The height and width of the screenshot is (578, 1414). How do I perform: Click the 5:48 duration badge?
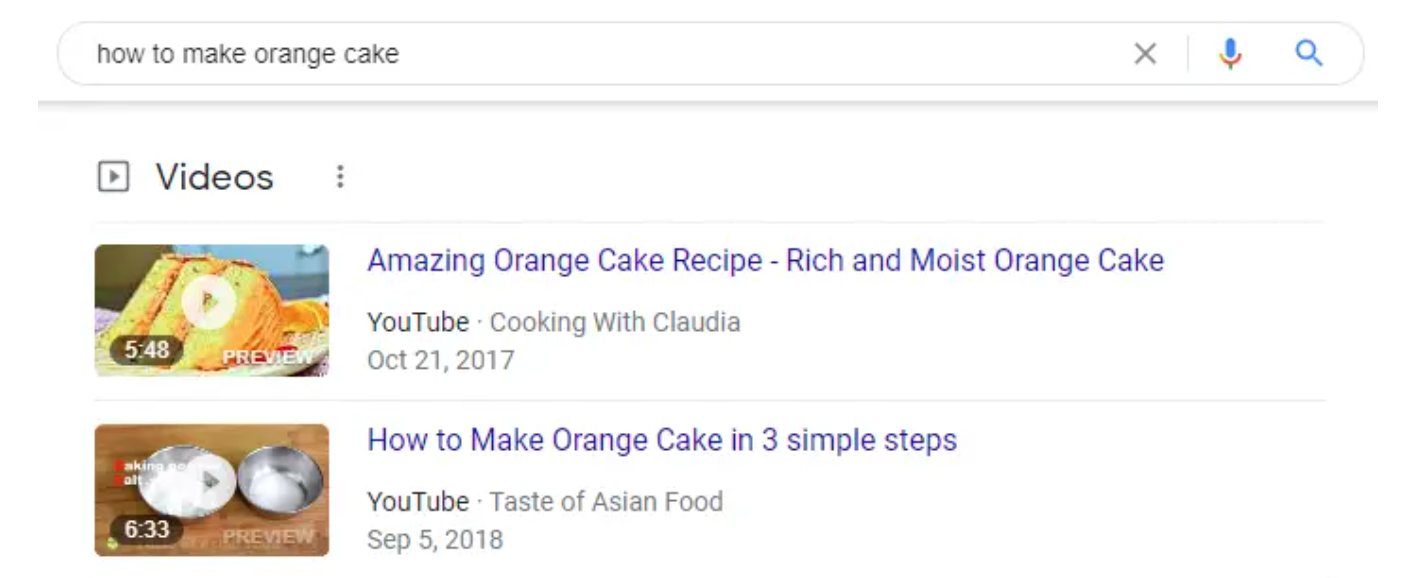[x=146, y=351]
